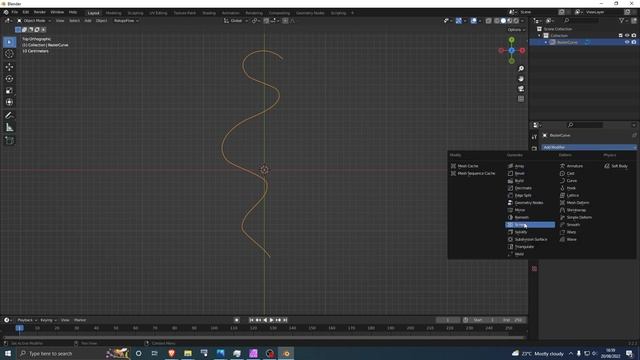Click the current frame marker on timeline

coord(19,328)
